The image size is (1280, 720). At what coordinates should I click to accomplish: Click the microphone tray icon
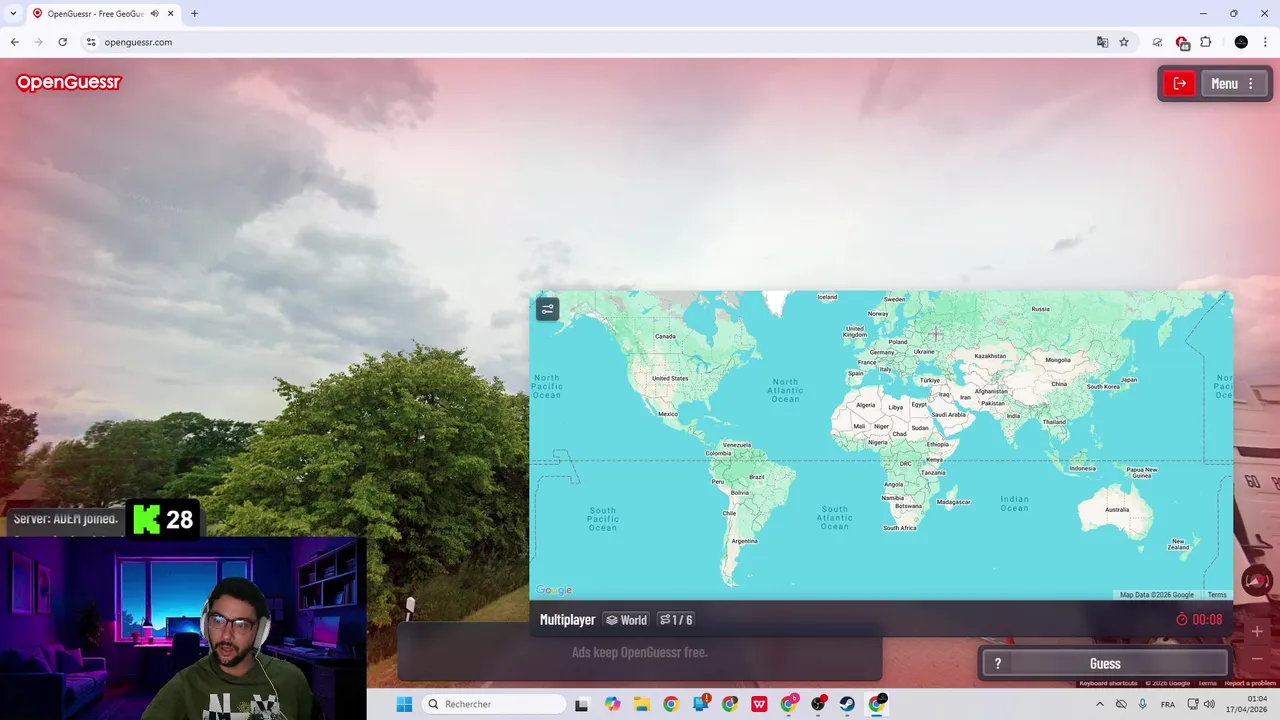1143,704
